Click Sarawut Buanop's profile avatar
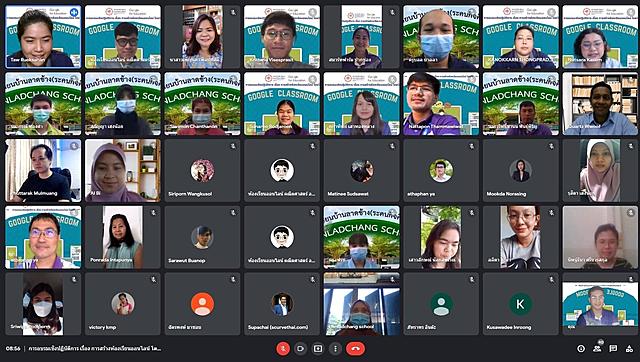640x362 pixels. point(202,237)
